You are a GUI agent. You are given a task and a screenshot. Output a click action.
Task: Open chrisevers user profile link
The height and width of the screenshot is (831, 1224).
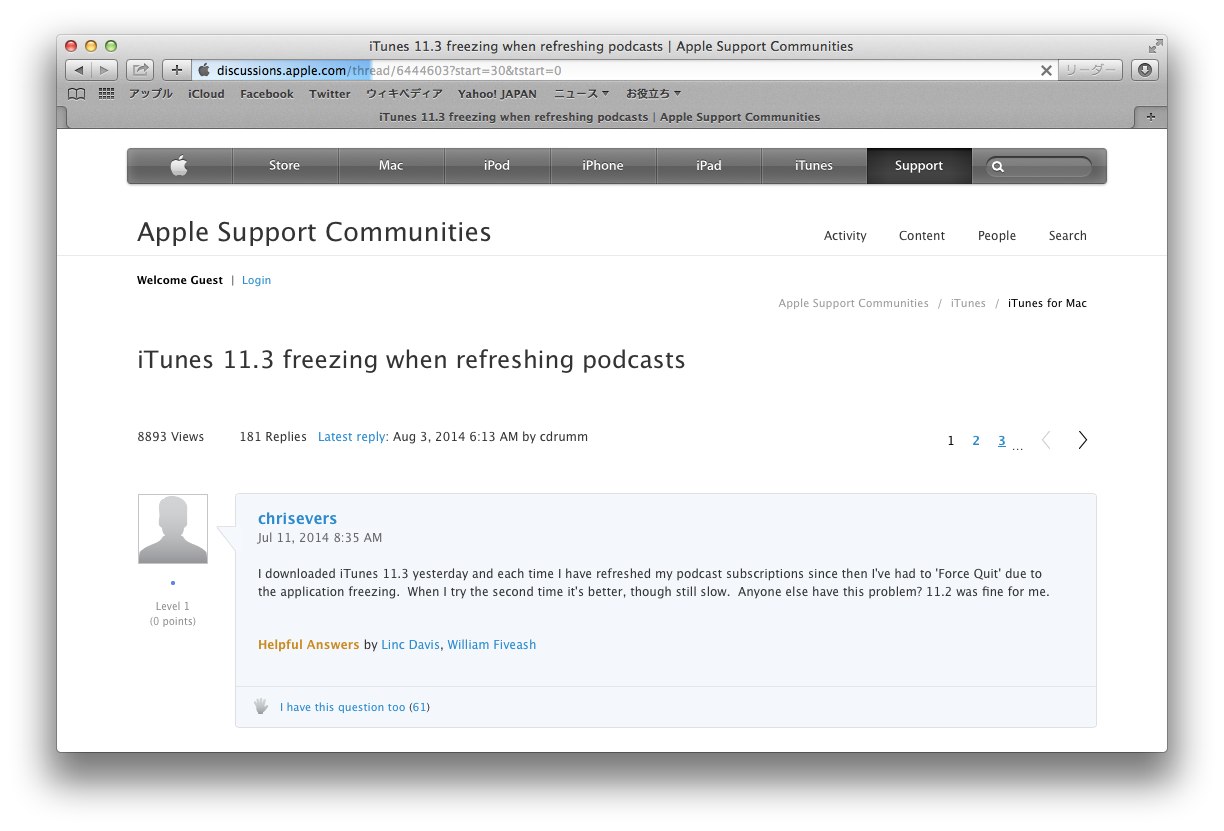[297, 518]
